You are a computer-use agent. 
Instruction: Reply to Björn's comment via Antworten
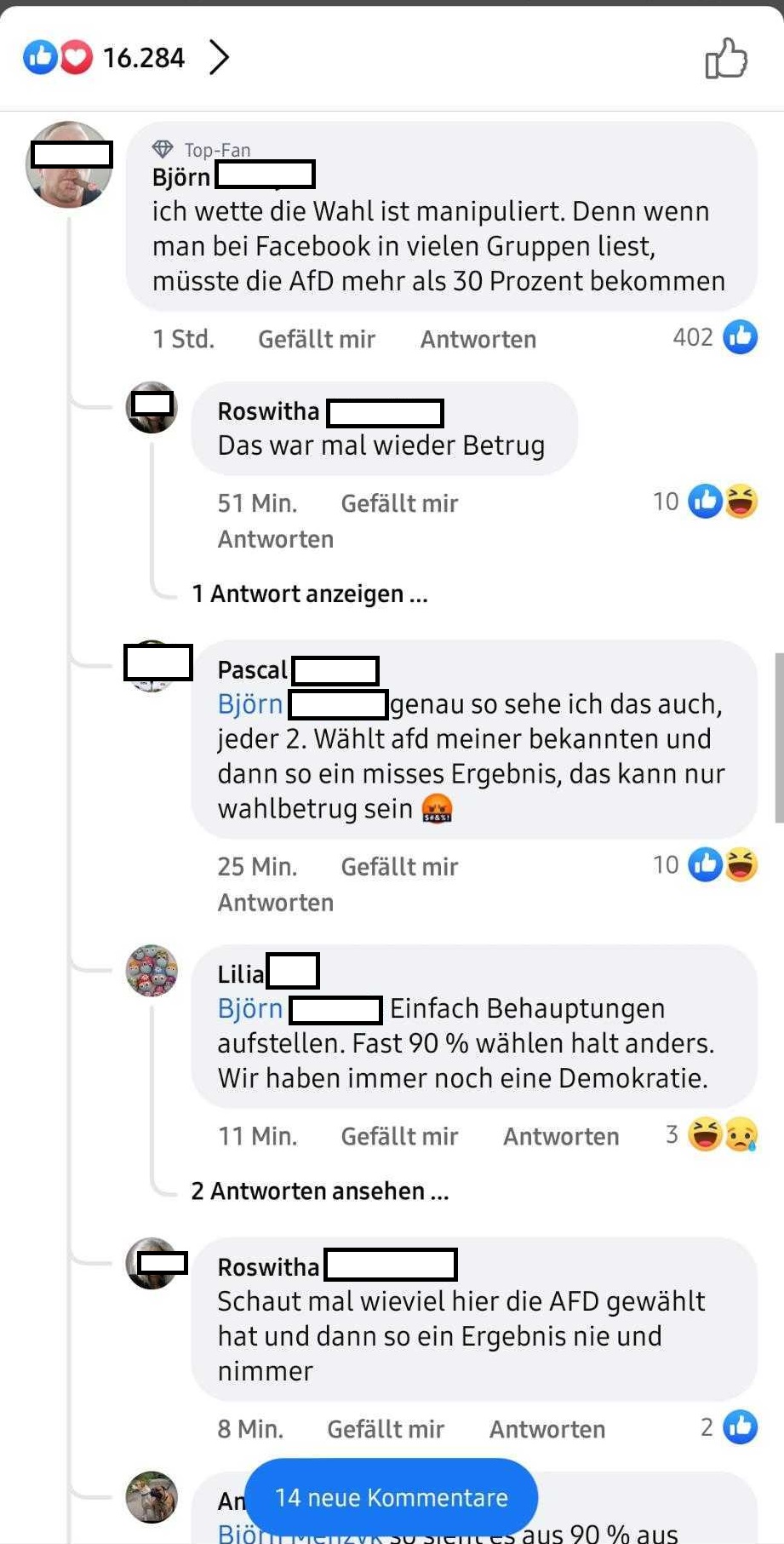[478, 339]
